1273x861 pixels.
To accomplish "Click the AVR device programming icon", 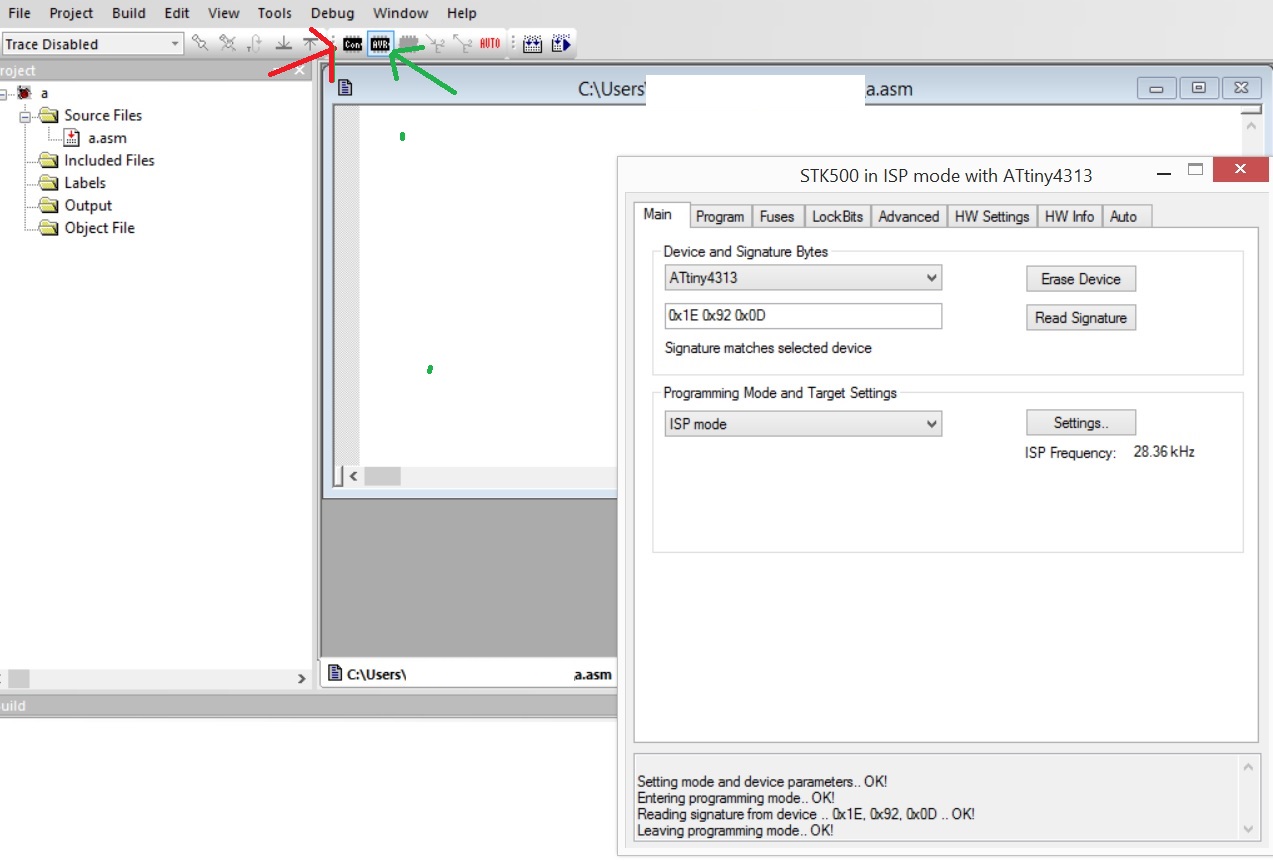I will [x=381, y=43].
